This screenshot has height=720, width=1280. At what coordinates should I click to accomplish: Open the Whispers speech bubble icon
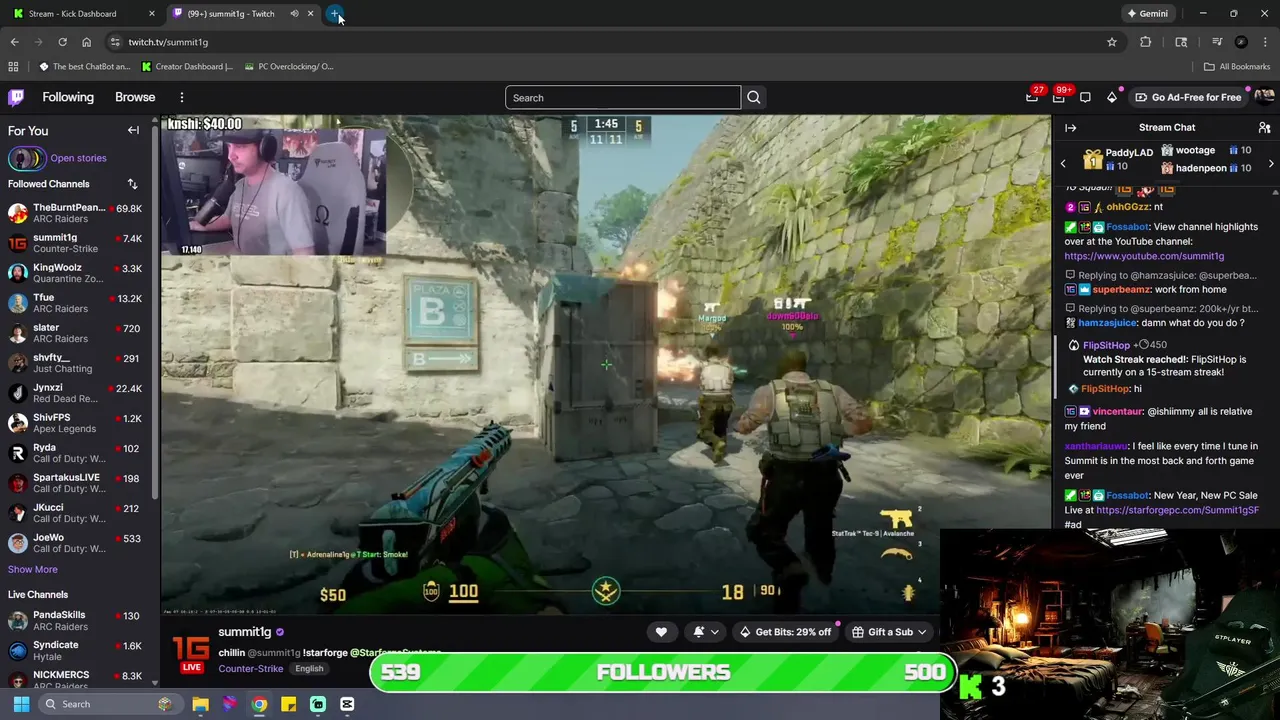(x=1085, y=97)
